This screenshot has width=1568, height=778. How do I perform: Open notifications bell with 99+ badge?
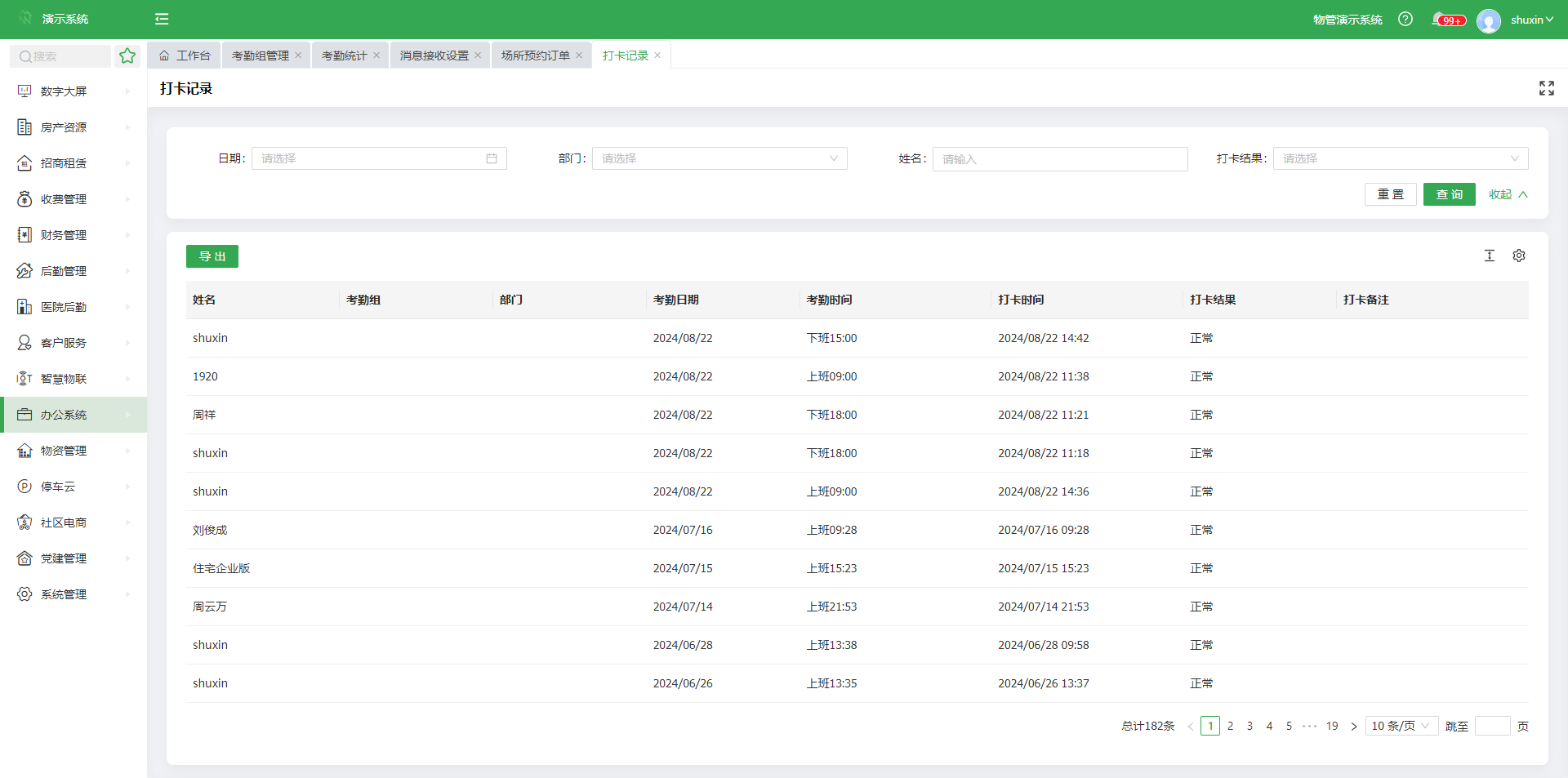[1440, 19]
